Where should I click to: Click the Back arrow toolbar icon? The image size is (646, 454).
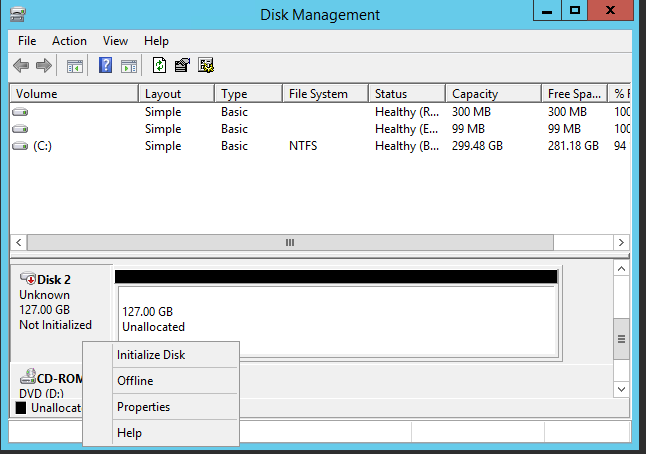(x=21, y=66)
